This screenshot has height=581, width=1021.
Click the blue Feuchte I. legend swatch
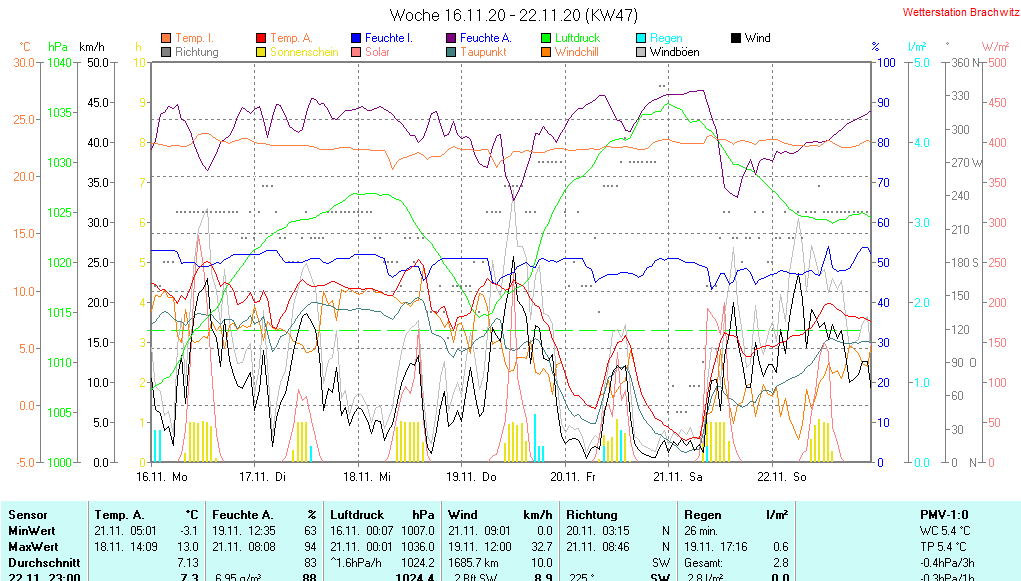tap(356, 38)
